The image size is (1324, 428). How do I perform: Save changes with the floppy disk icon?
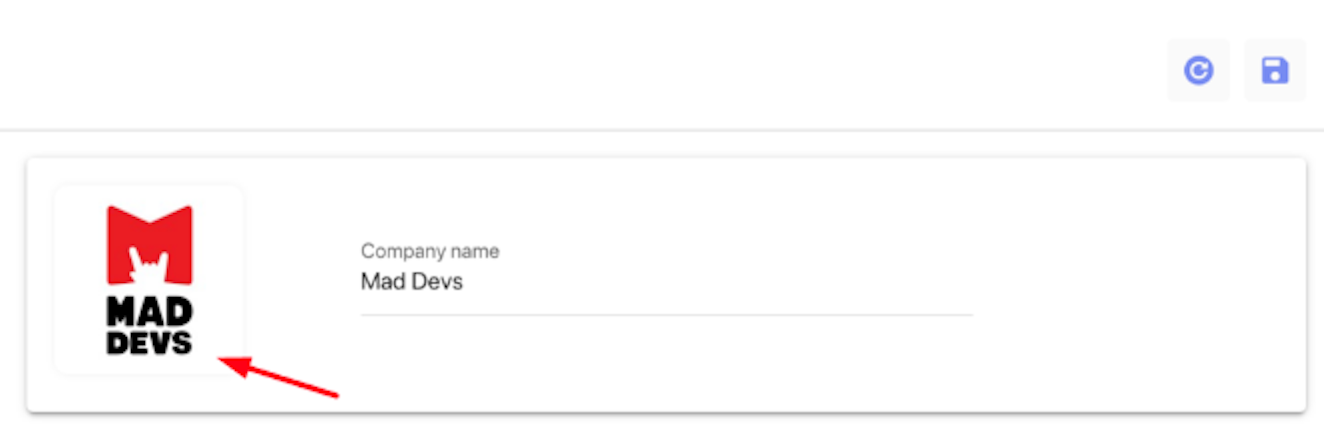click(1275, 71)
